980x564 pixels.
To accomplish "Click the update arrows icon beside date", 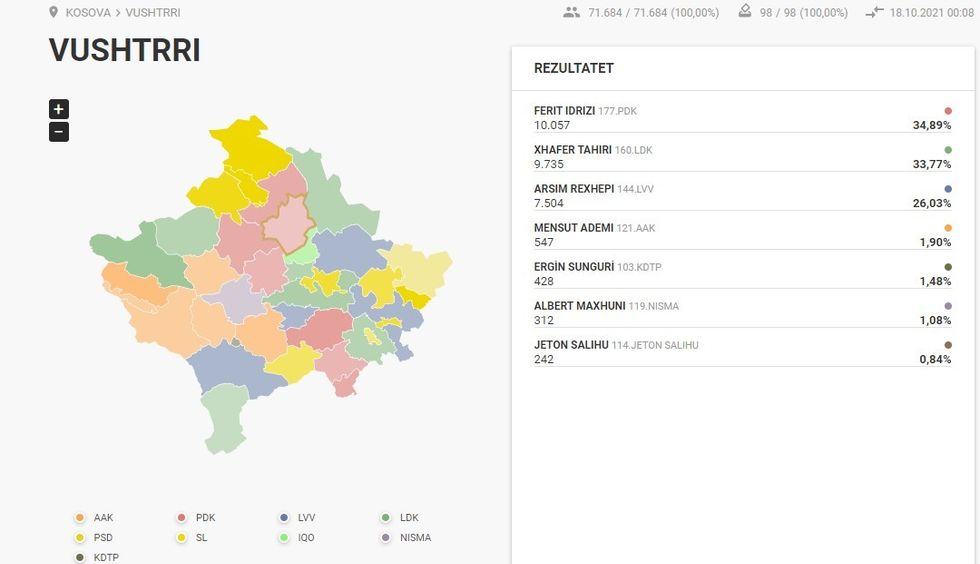I will point(874,13).
